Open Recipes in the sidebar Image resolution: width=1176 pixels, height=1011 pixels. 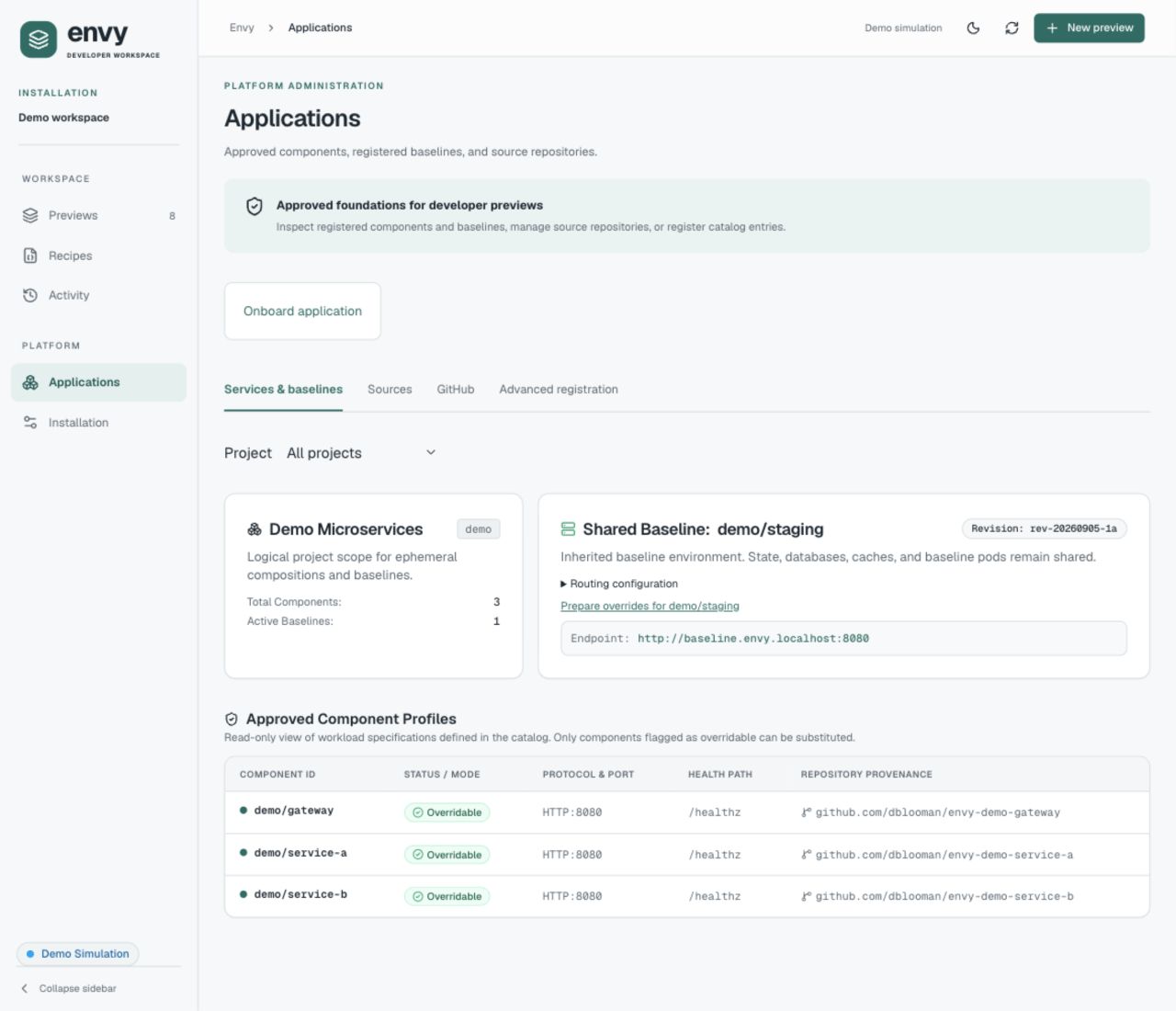coord(98,256)
